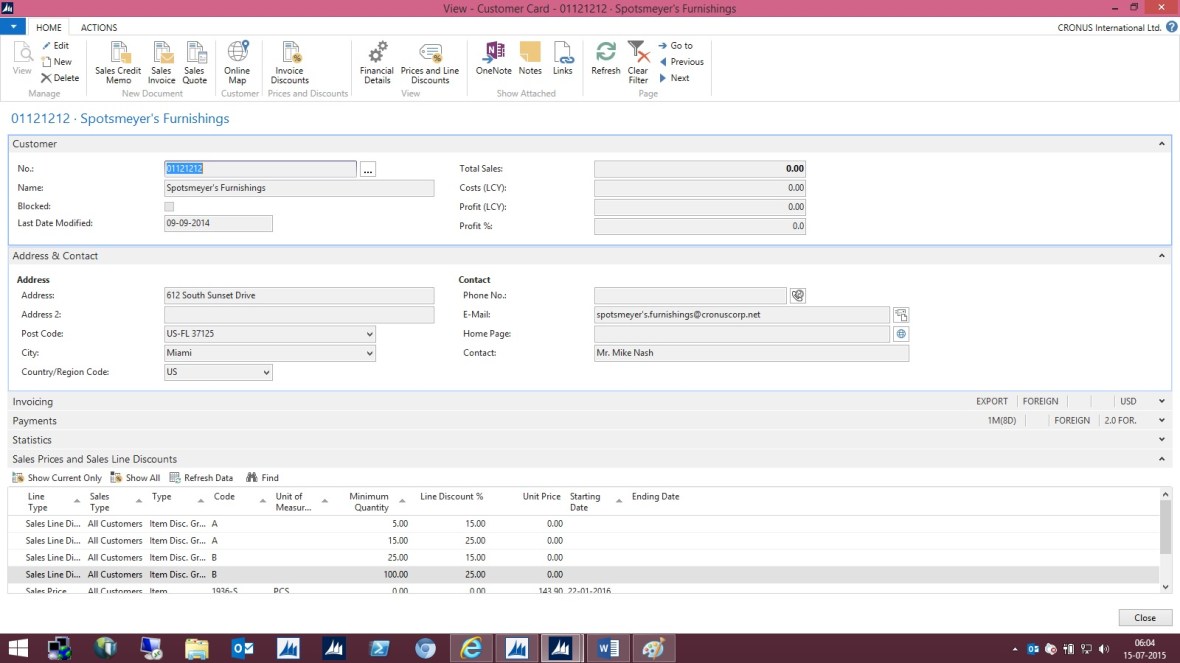This screenshot has width=1180, height=663.
Task: Toggle the Blocked checkbox
Action: 168,204
